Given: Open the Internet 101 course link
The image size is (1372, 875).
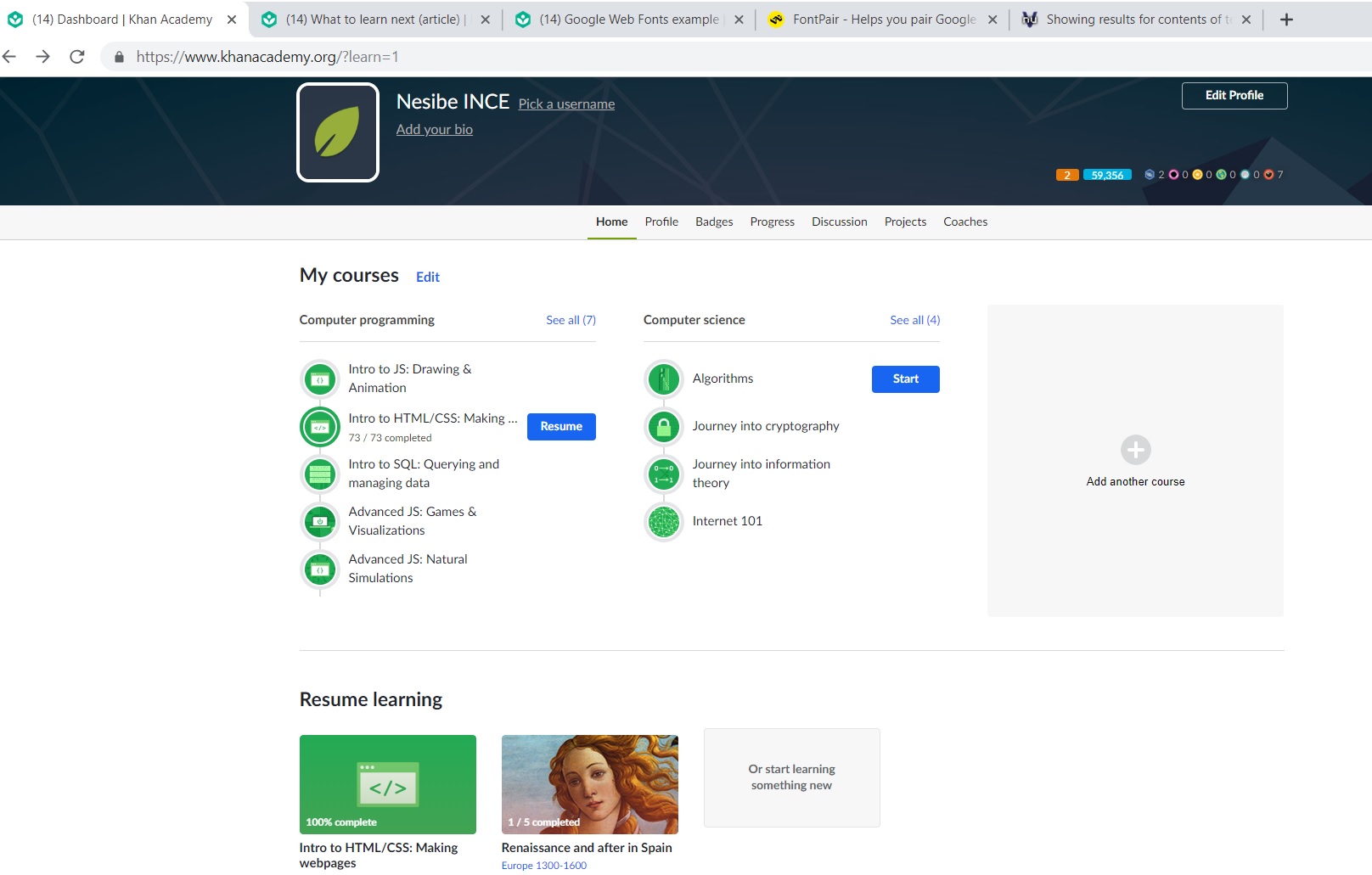Looking at the screenshot, I should (x=728, y=521).
